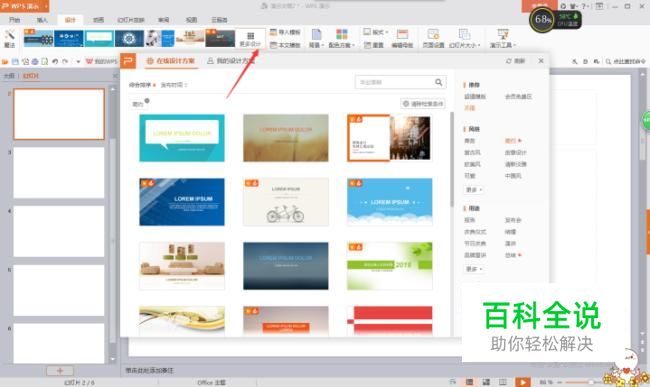This screenshot has height=387, width=650.
Task: Select the 培训 usage filter
Action: pos(510,232)
